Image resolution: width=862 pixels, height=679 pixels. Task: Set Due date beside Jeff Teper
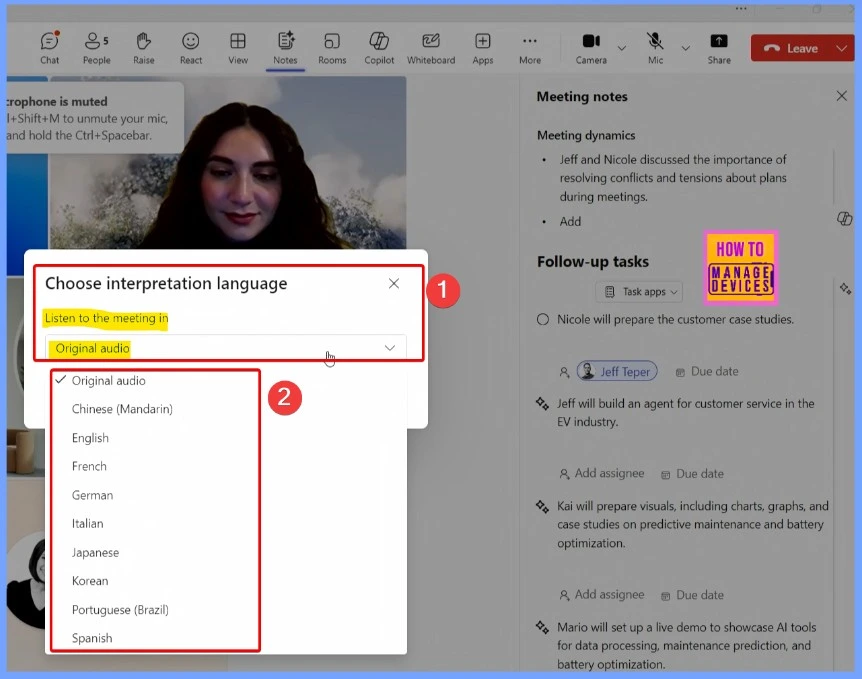[707, 372]
